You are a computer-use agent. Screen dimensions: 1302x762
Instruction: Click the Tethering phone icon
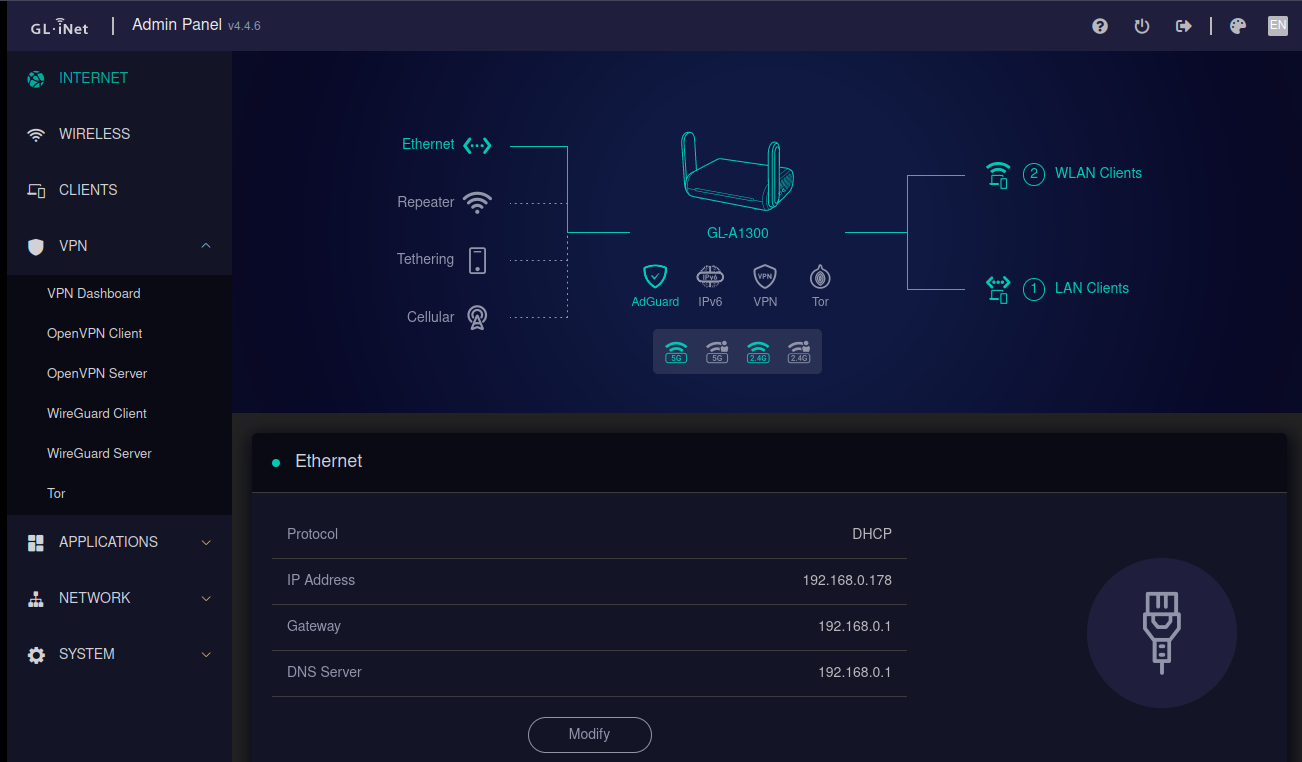point(477,260)
